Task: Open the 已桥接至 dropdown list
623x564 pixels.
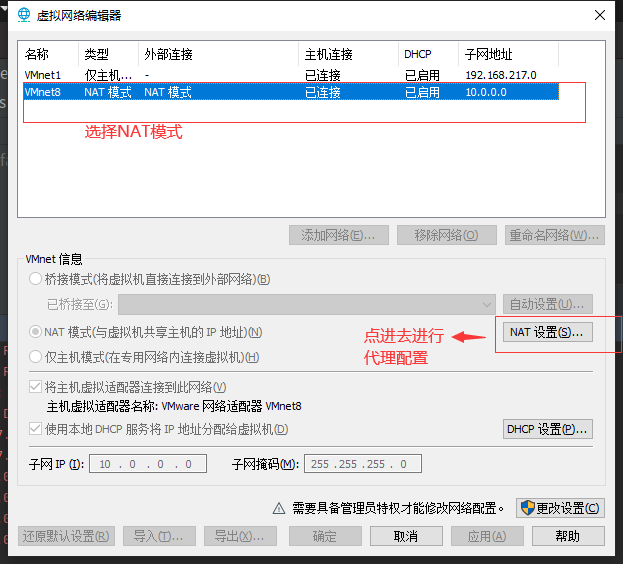Action: click(x=307, y=305)
